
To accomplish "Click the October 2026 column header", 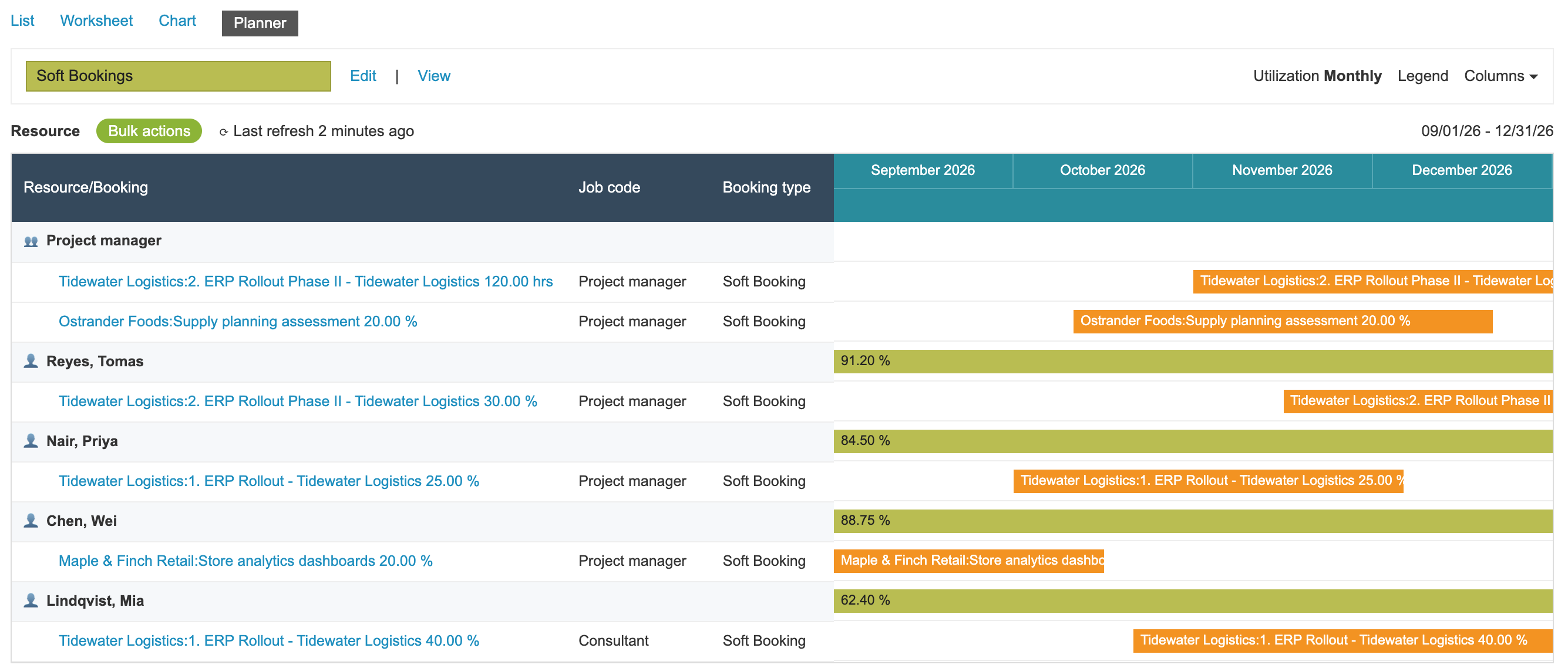I will (1102, 170).
